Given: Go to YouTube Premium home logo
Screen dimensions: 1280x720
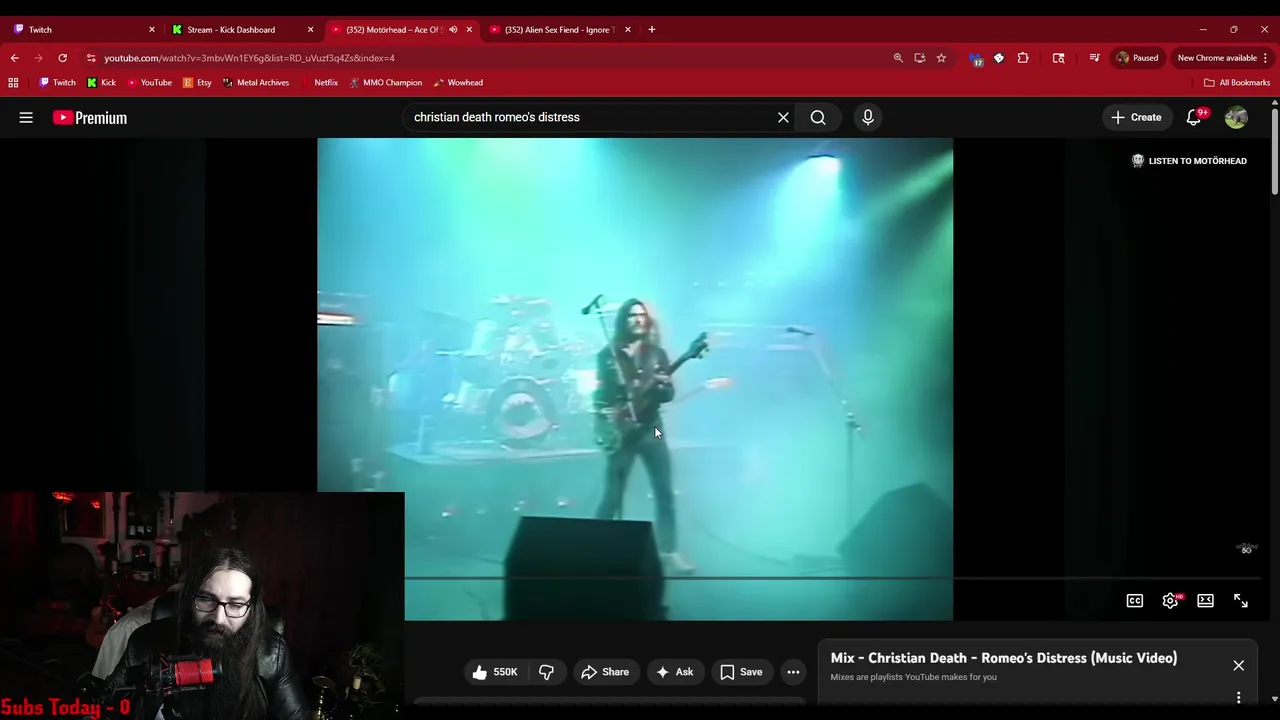Looking at the screenshot, I should [x=90, y=117].
